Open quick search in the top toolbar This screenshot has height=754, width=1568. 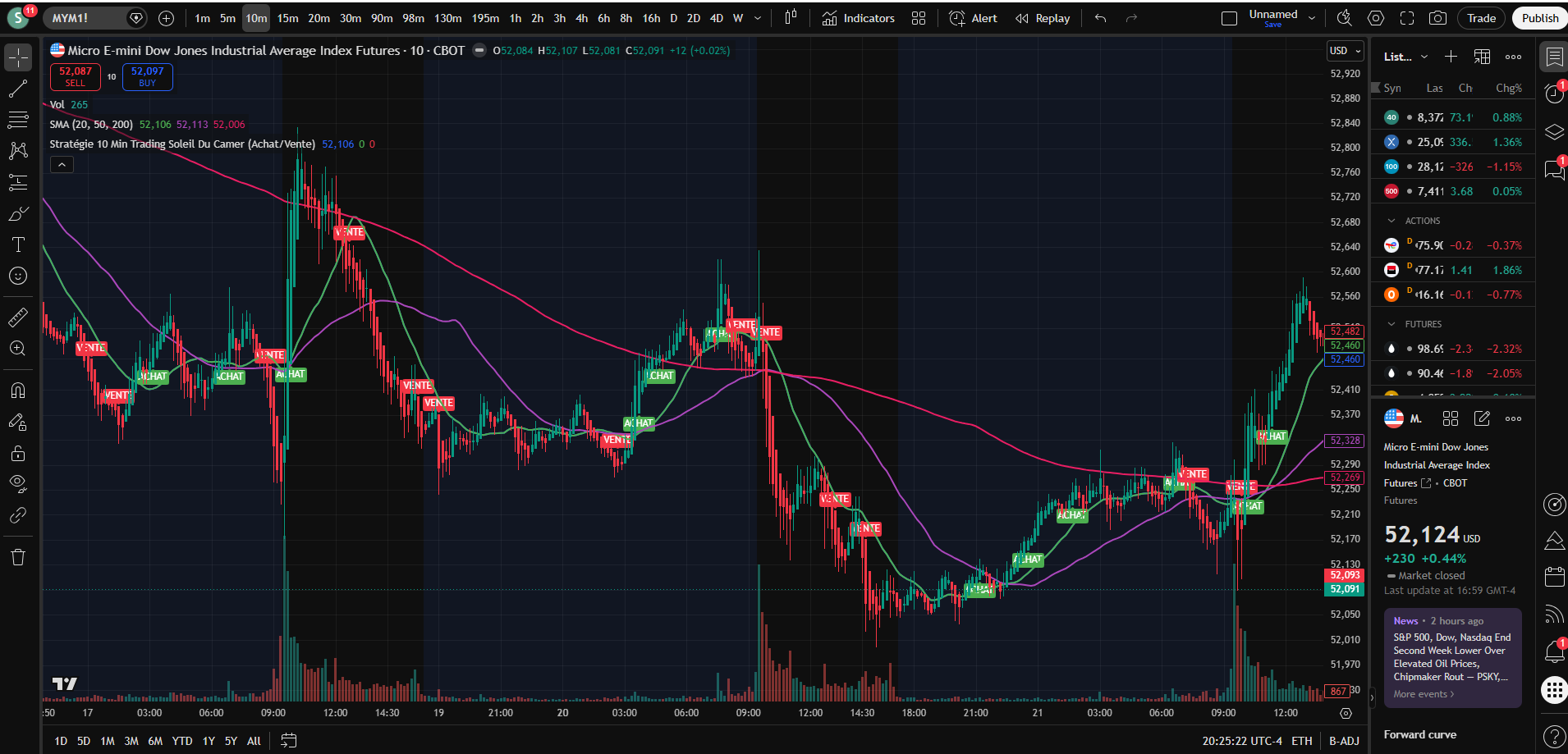[1345, 18]
